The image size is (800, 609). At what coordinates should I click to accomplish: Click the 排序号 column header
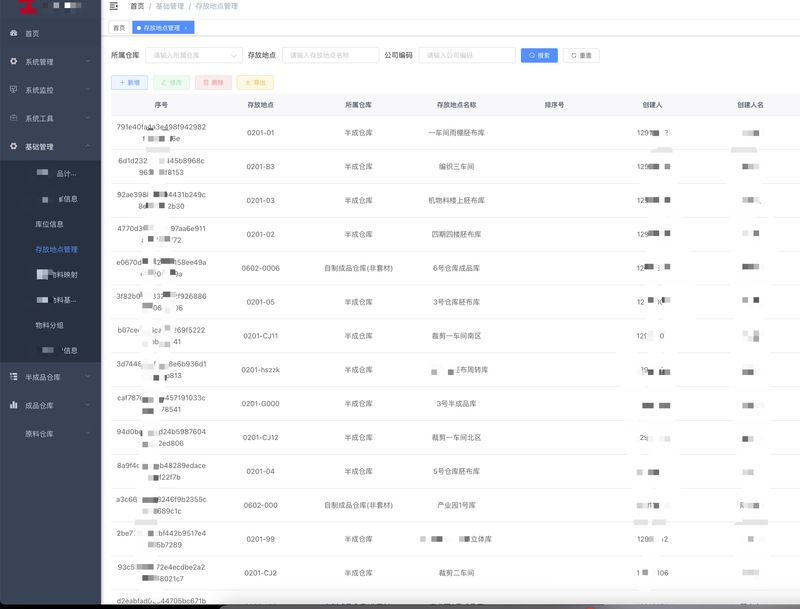(x=555, y=105)
